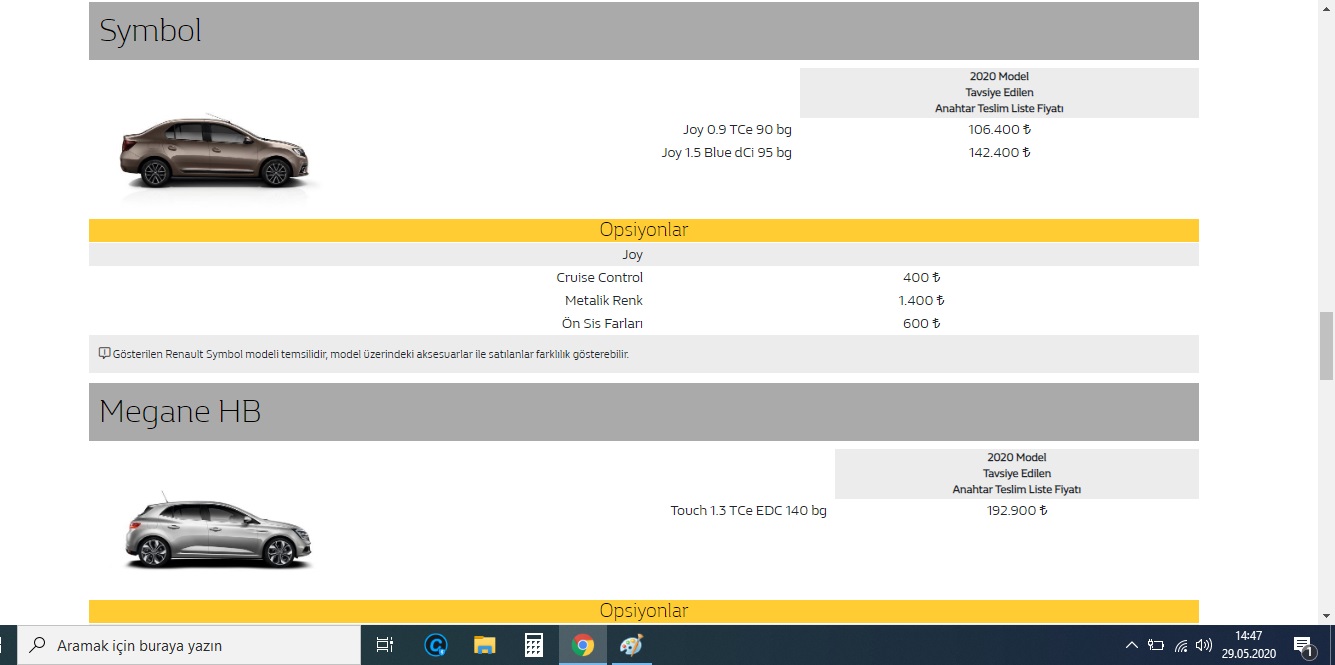Select 'Joy 0.9 TCe 90 bg' text

(x=738, y=129)
